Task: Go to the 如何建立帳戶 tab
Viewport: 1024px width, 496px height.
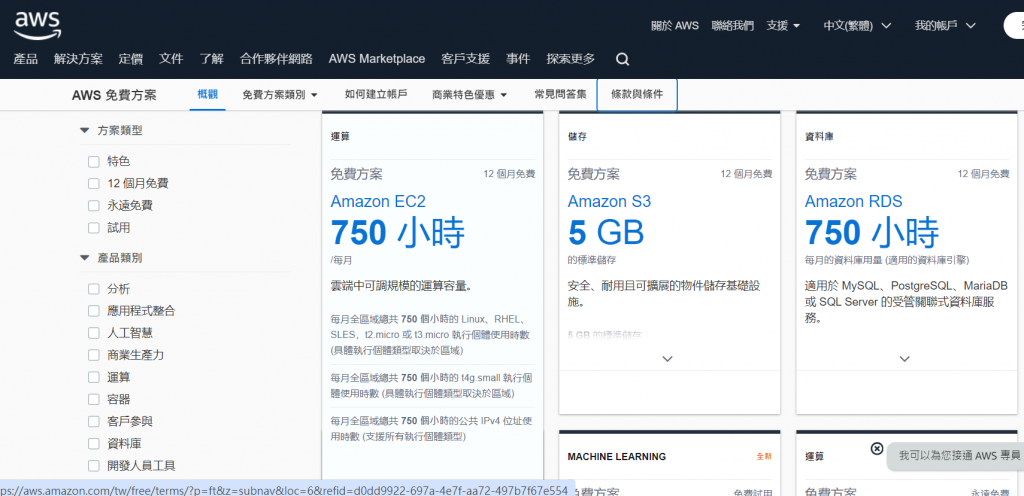Action: (376, 95)
